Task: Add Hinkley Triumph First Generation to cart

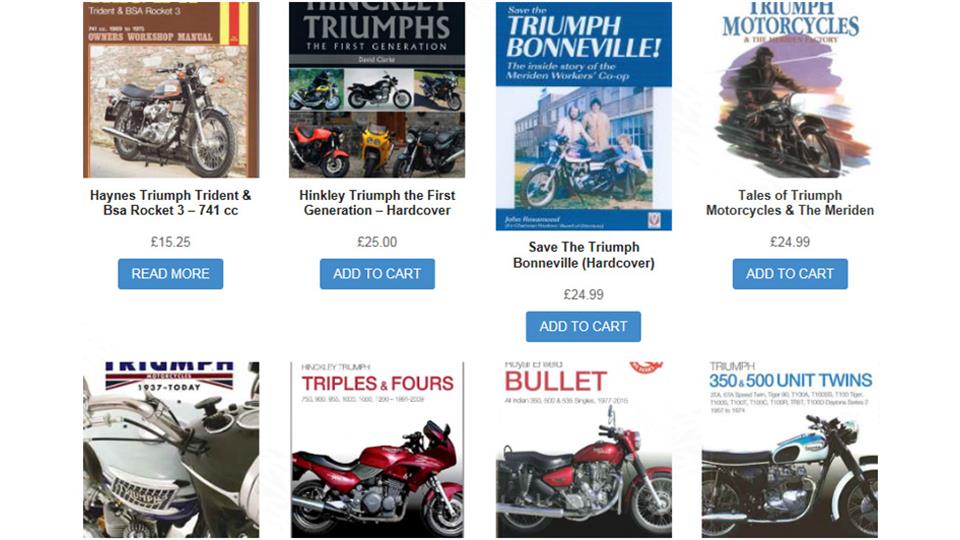Action: pyautogui.click(x=377, y=274)
